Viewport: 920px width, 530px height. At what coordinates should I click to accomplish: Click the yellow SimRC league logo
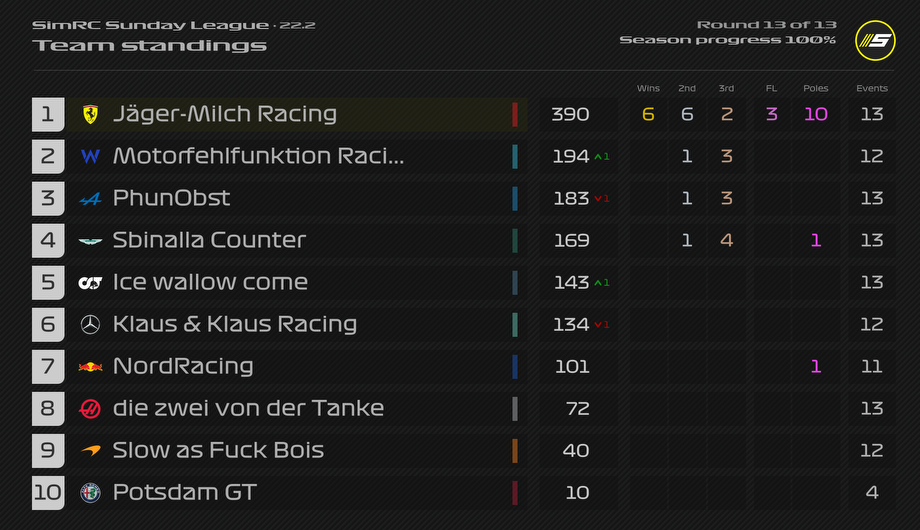pyautogui.click(x=875, y=40)
